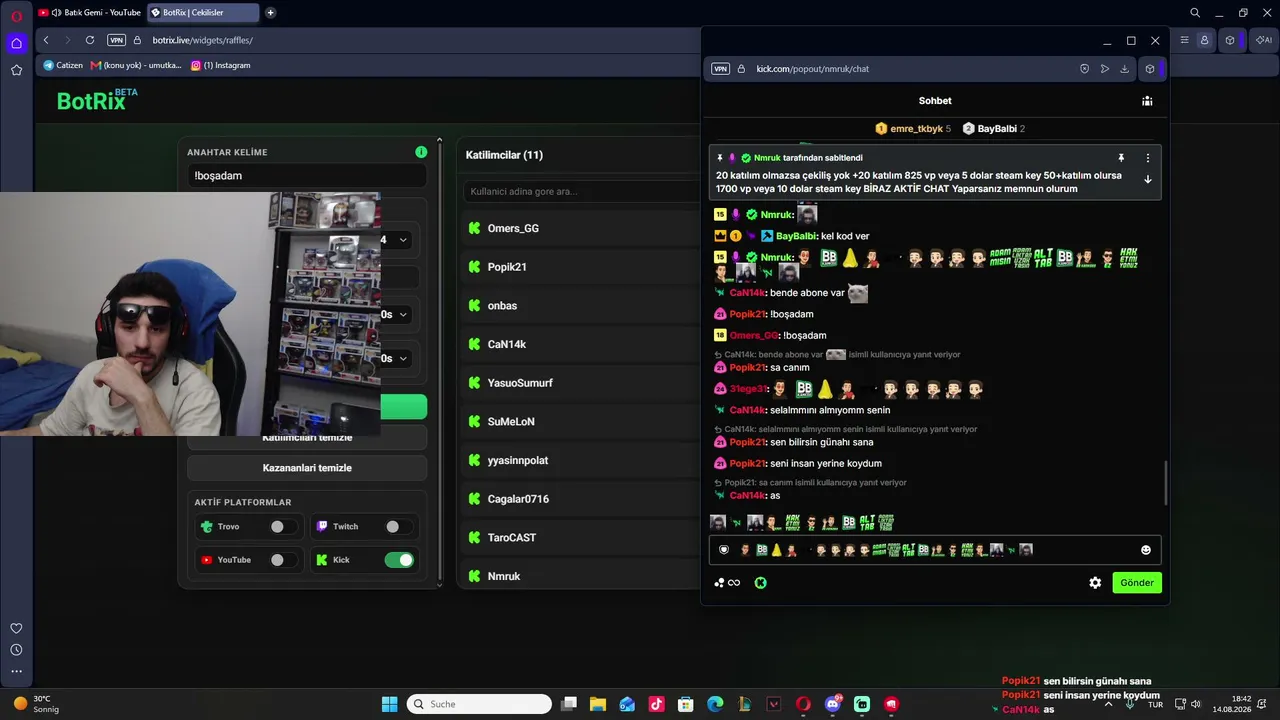
Task: Reload the BotRix page
Action: [x=90, y=40]
